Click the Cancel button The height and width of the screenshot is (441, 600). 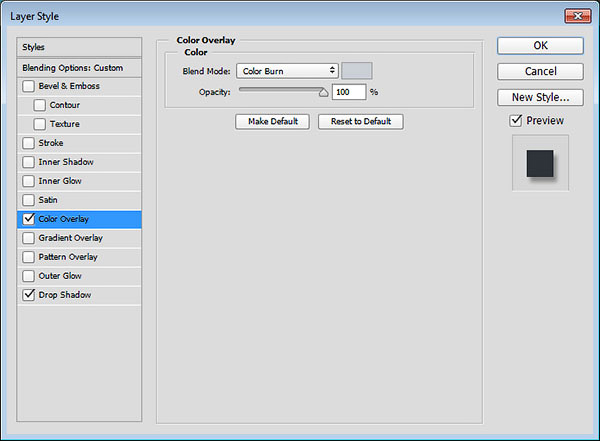pyautogui.click(x=540, y=72)
